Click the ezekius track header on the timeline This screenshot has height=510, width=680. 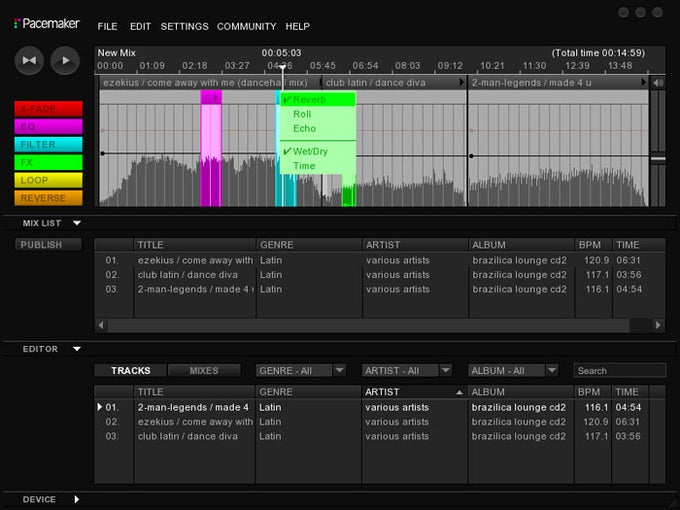click(210, 82)
